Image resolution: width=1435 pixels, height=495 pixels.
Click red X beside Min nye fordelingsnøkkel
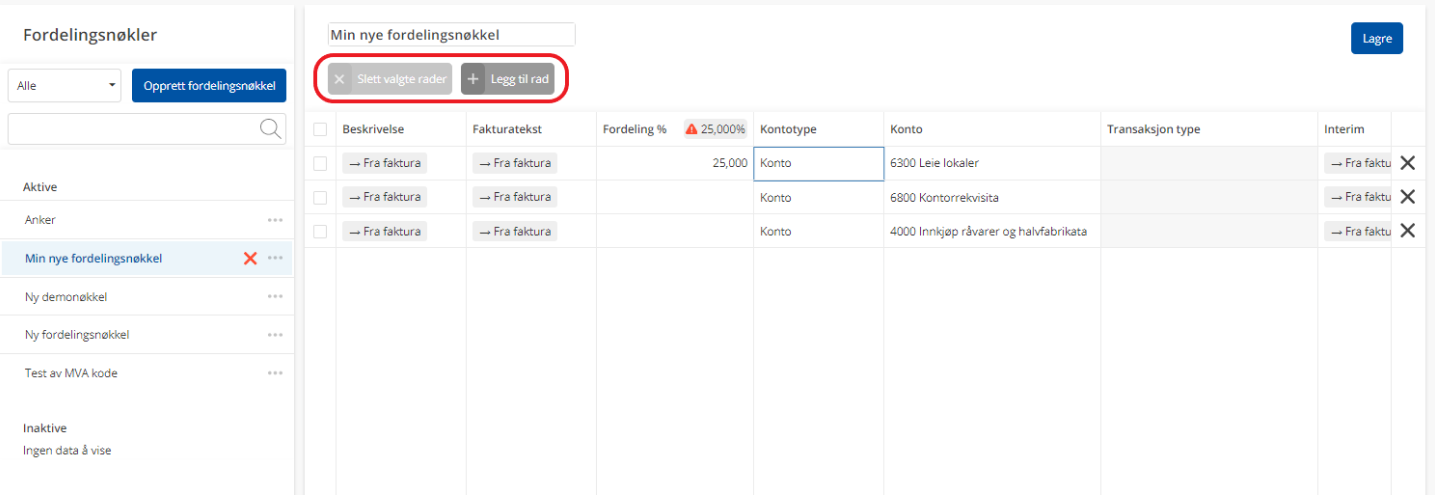click(250, 259)
